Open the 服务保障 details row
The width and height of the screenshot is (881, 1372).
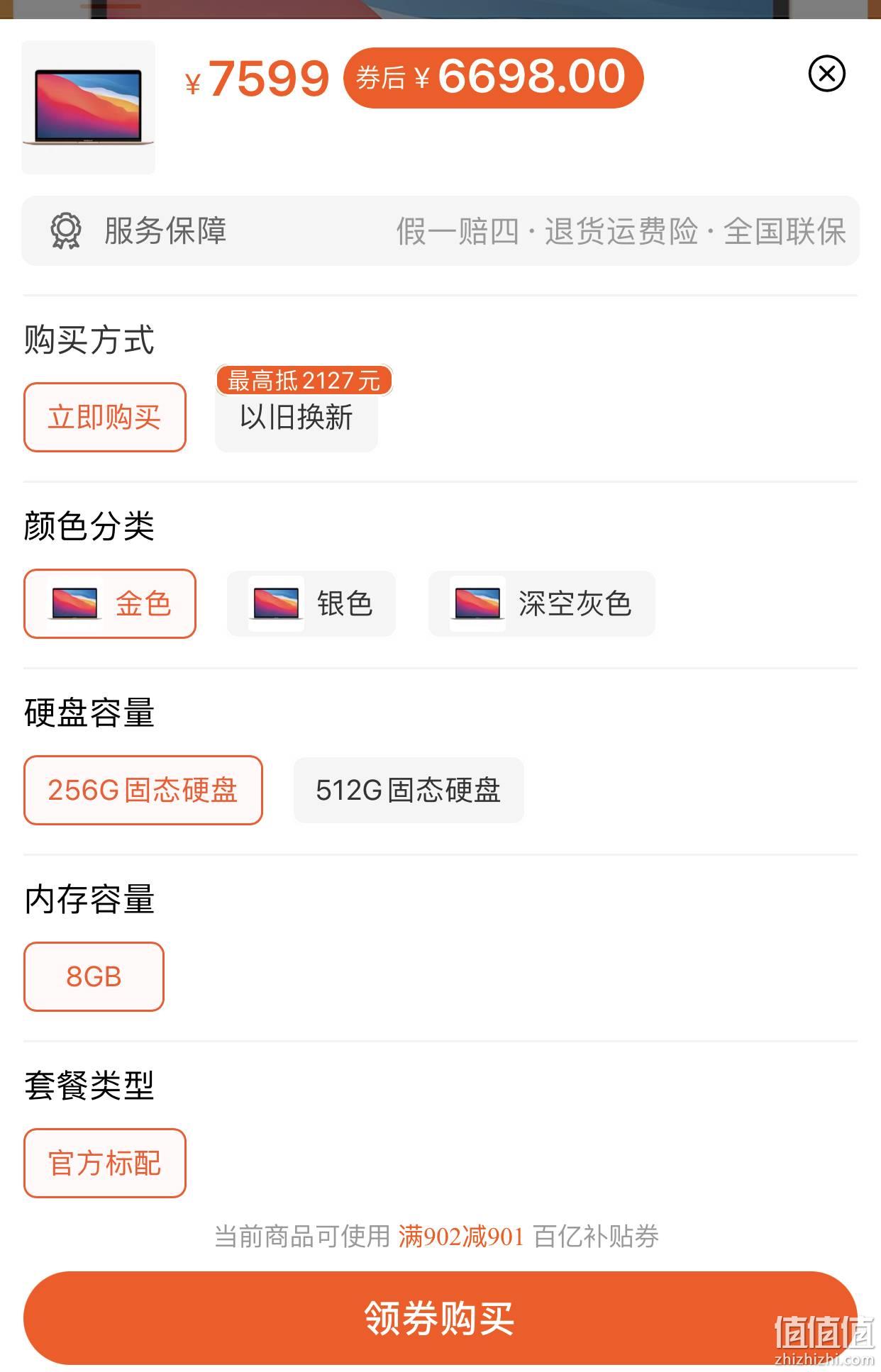coord(440,231)
